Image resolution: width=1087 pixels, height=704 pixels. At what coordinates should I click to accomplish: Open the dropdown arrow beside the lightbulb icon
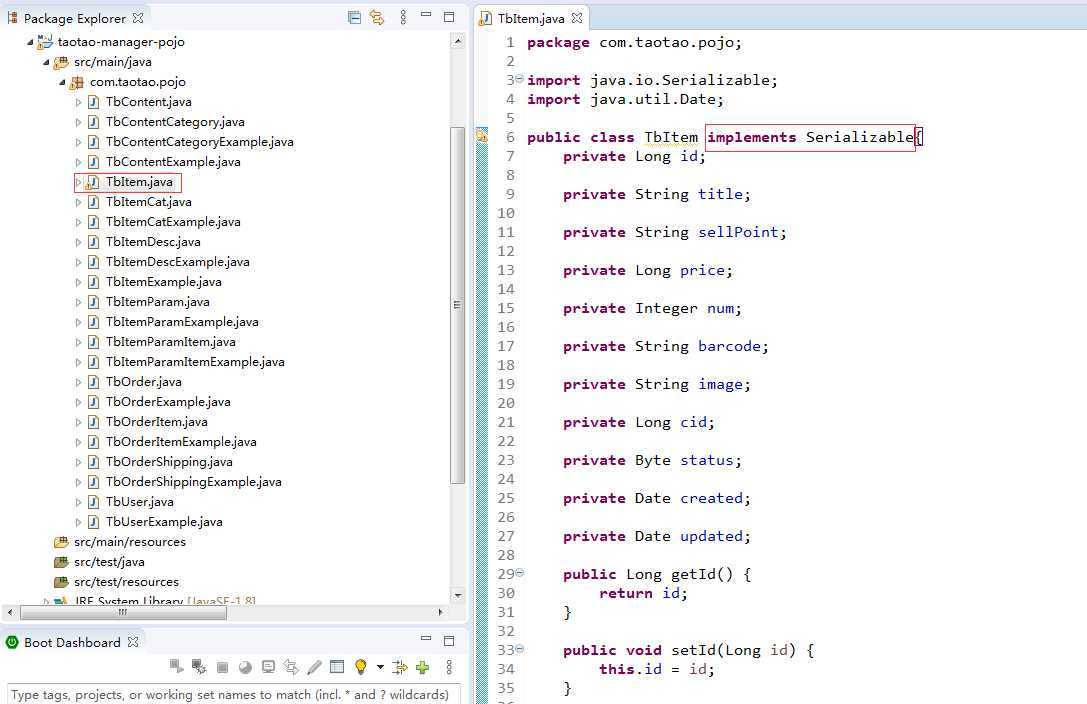coord(380,667)
